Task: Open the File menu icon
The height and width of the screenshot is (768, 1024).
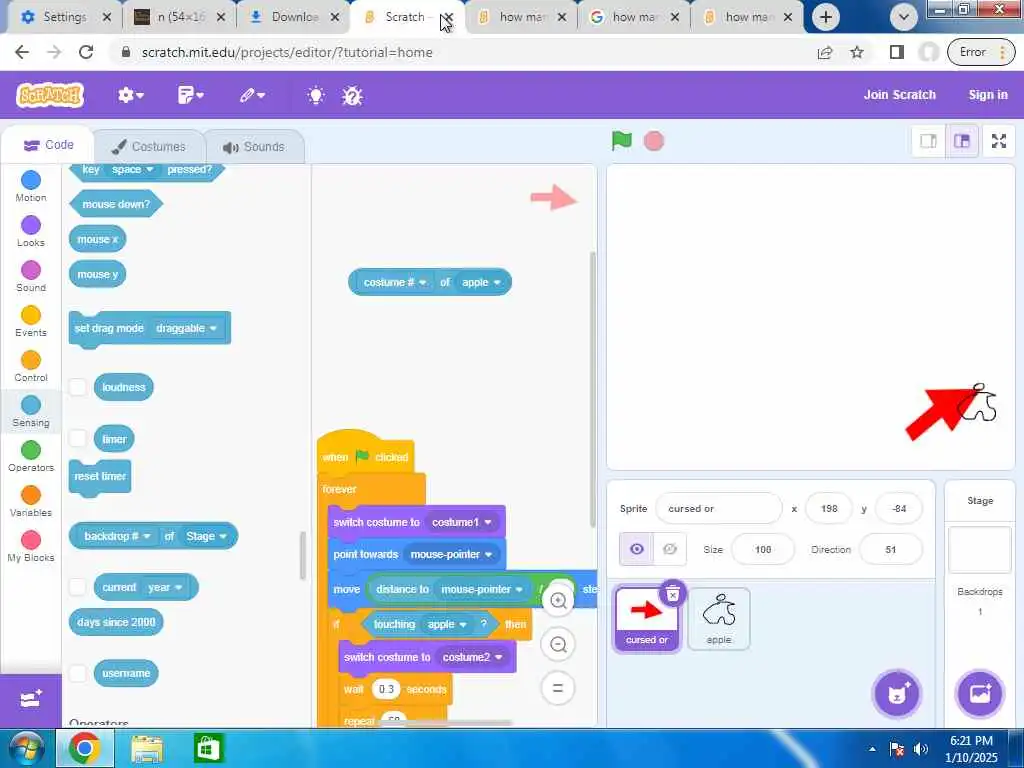Action: [x=190, y=95]
